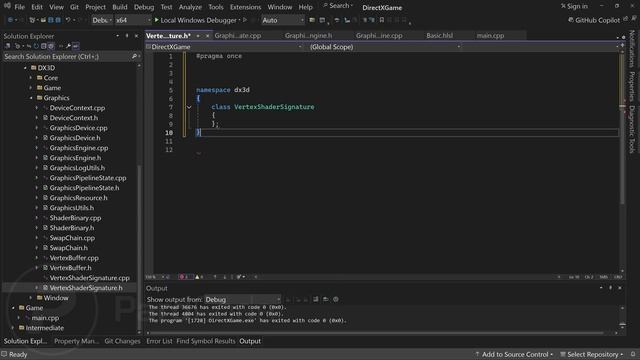Image resolution: width=640 pixels, height=360 pixels.
Task: Open the Build menu
Action: click(120, 7)
